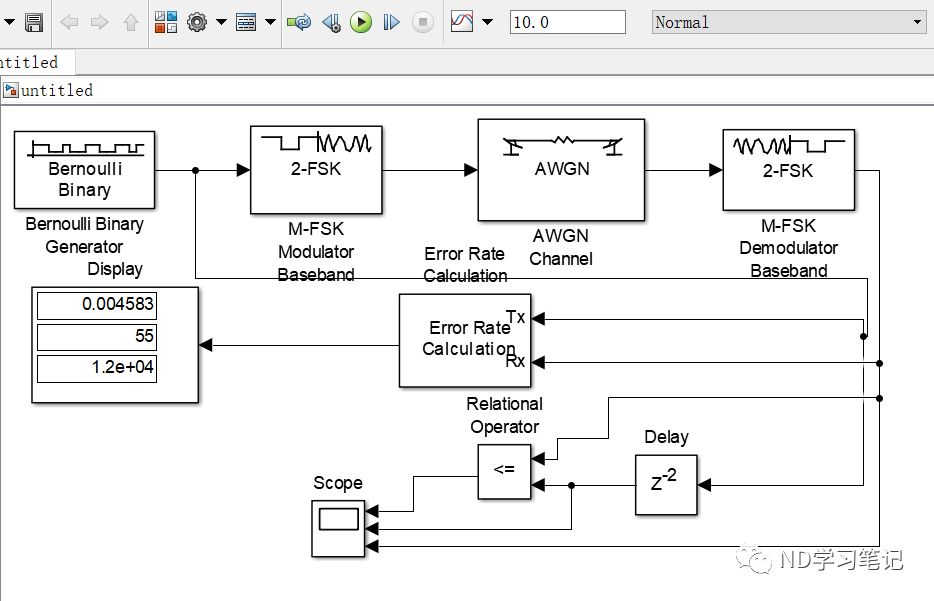Click the 'Error Rate Calculation' label above block
Screen dimensions: 934x601
pos(465,264)
